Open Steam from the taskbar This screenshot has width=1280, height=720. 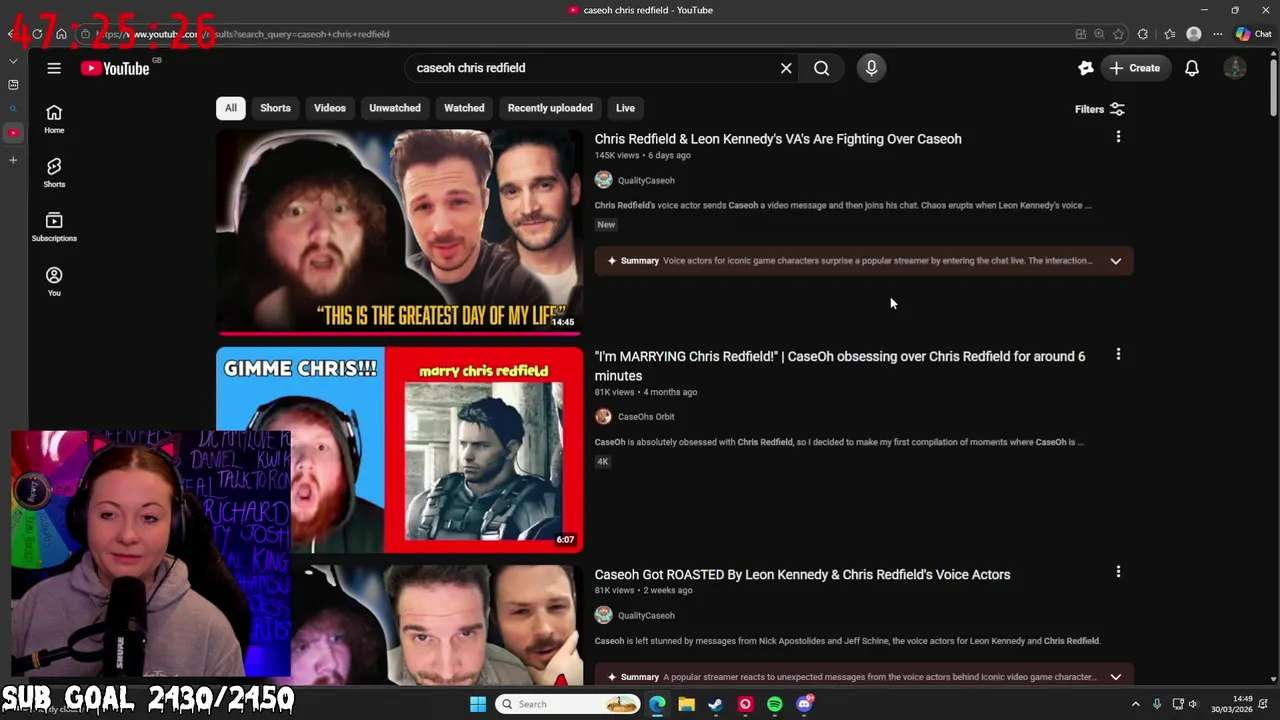tap(715, 704)
